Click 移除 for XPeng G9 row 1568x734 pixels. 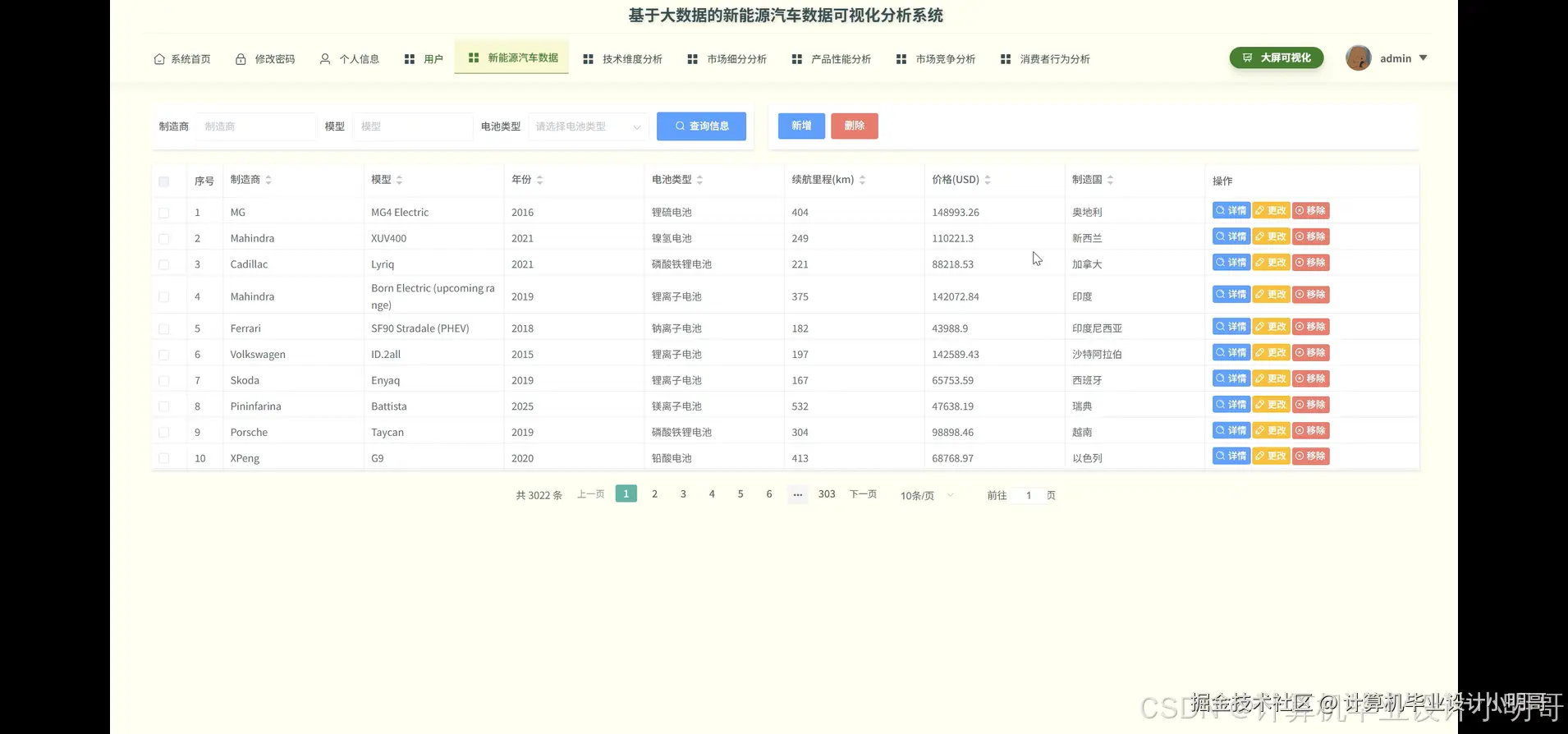pos(1311,456)
